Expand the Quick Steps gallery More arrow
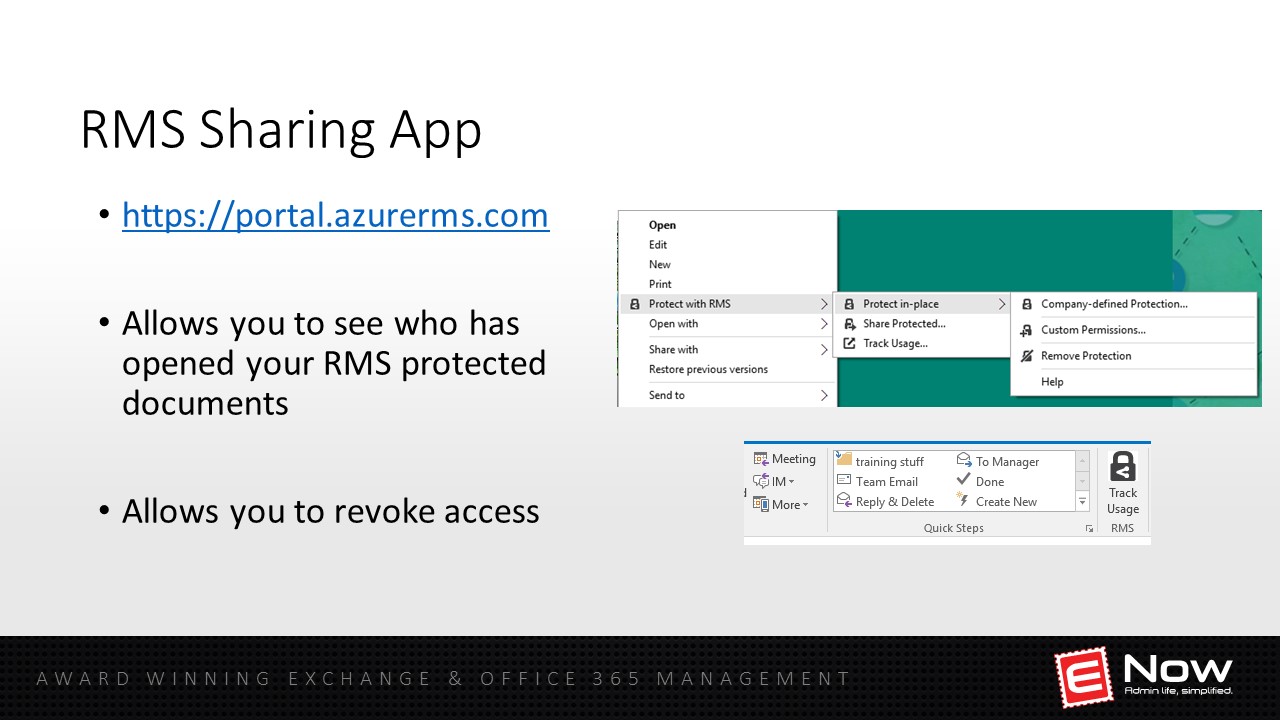 tap(1082, 502)
